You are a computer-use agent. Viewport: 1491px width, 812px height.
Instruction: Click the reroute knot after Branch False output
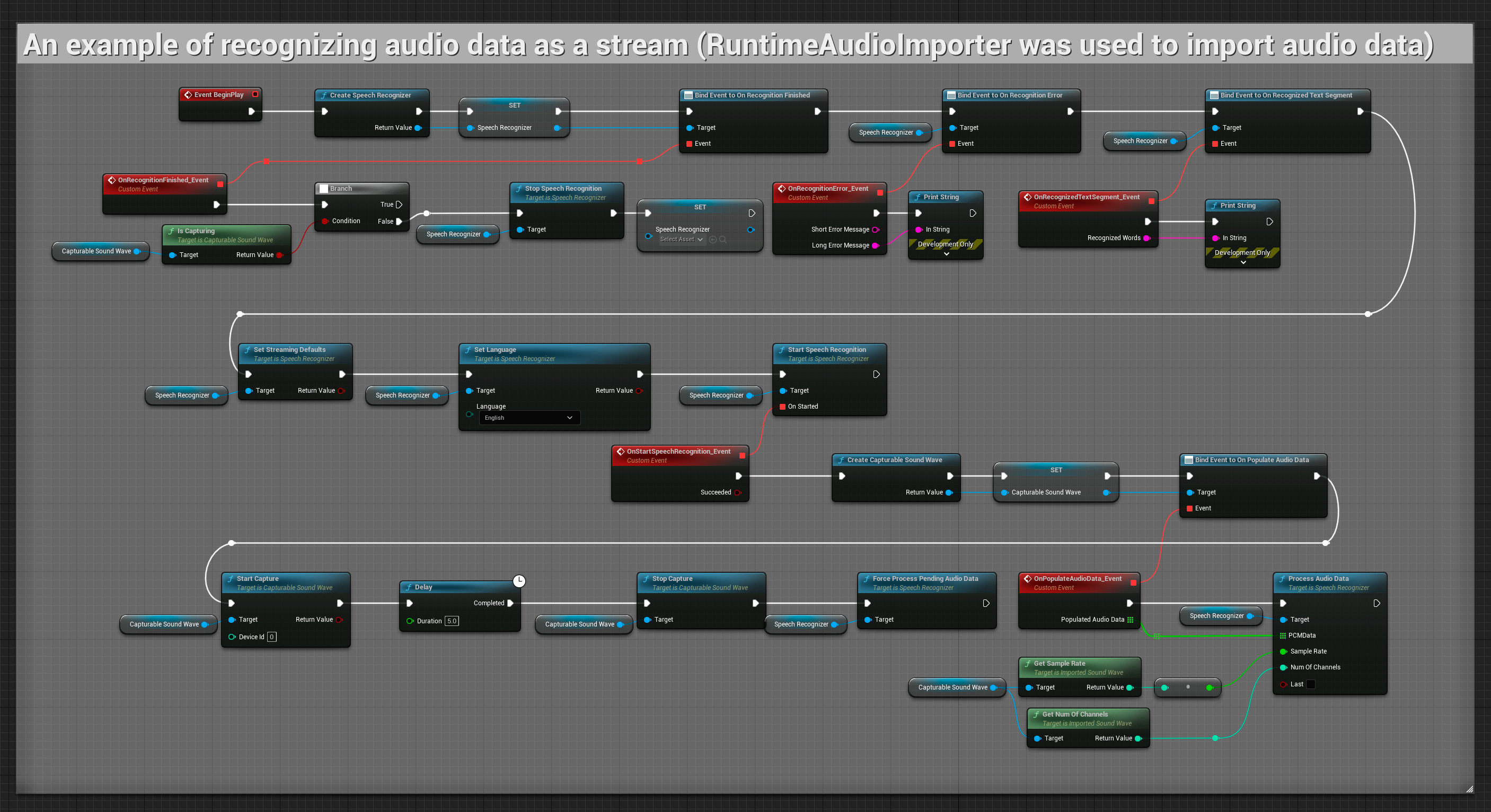click(427, 213)
